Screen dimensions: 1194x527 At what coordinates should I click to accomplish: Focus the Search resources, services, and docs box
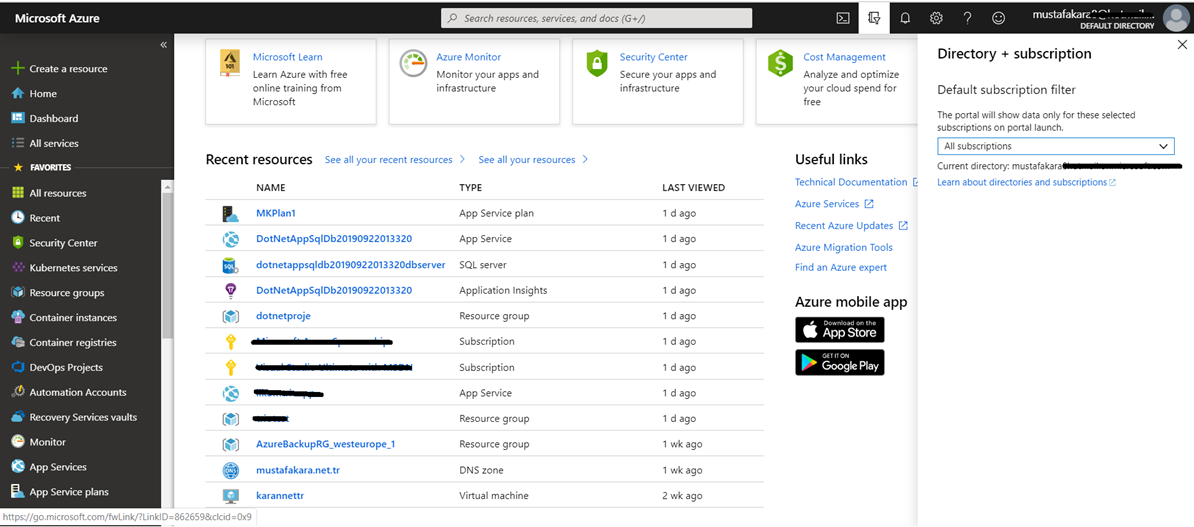(596, 18)
